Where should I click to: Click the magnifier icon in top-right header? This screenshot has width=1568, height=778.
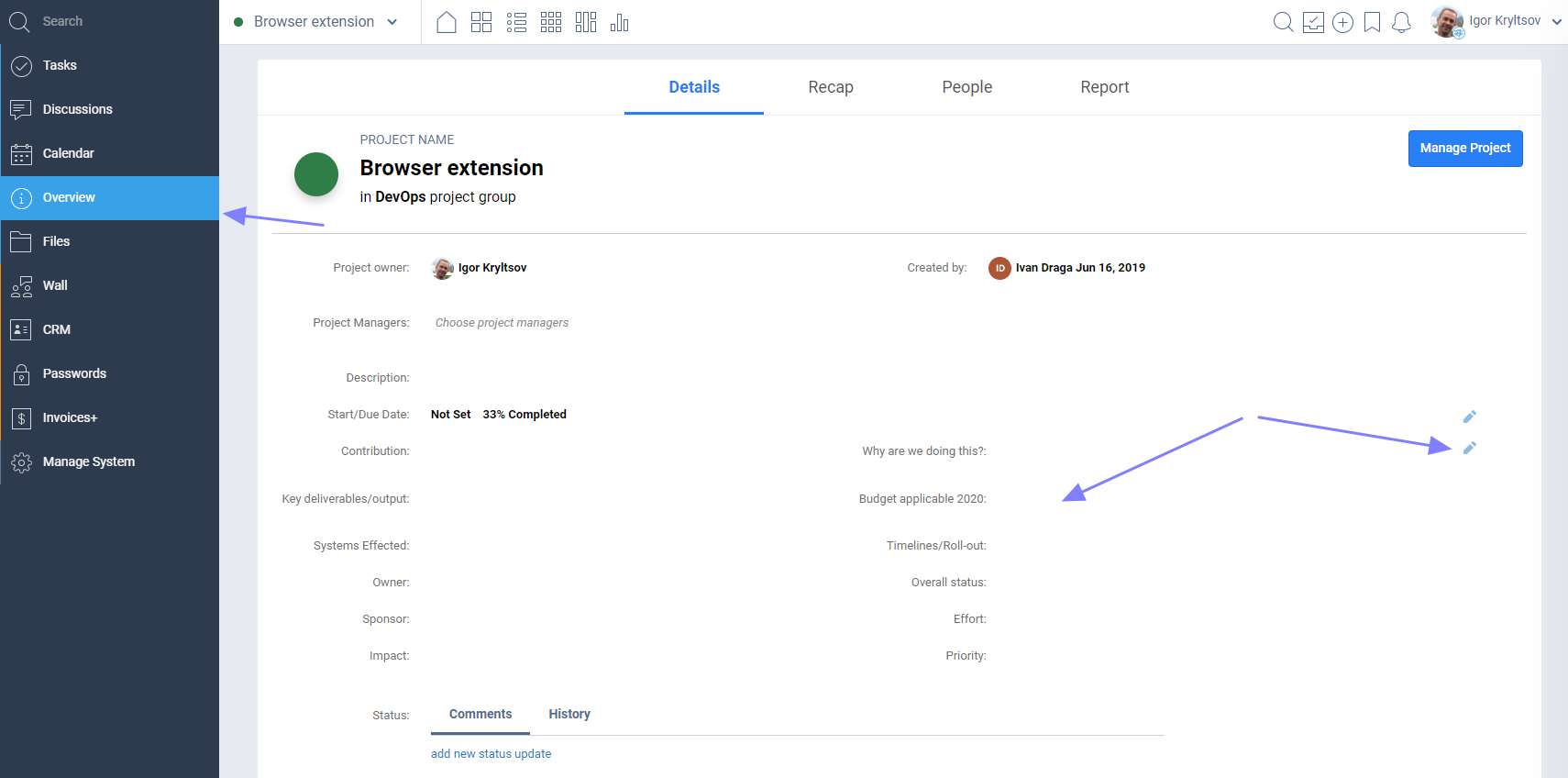(x=1284, y=22)
